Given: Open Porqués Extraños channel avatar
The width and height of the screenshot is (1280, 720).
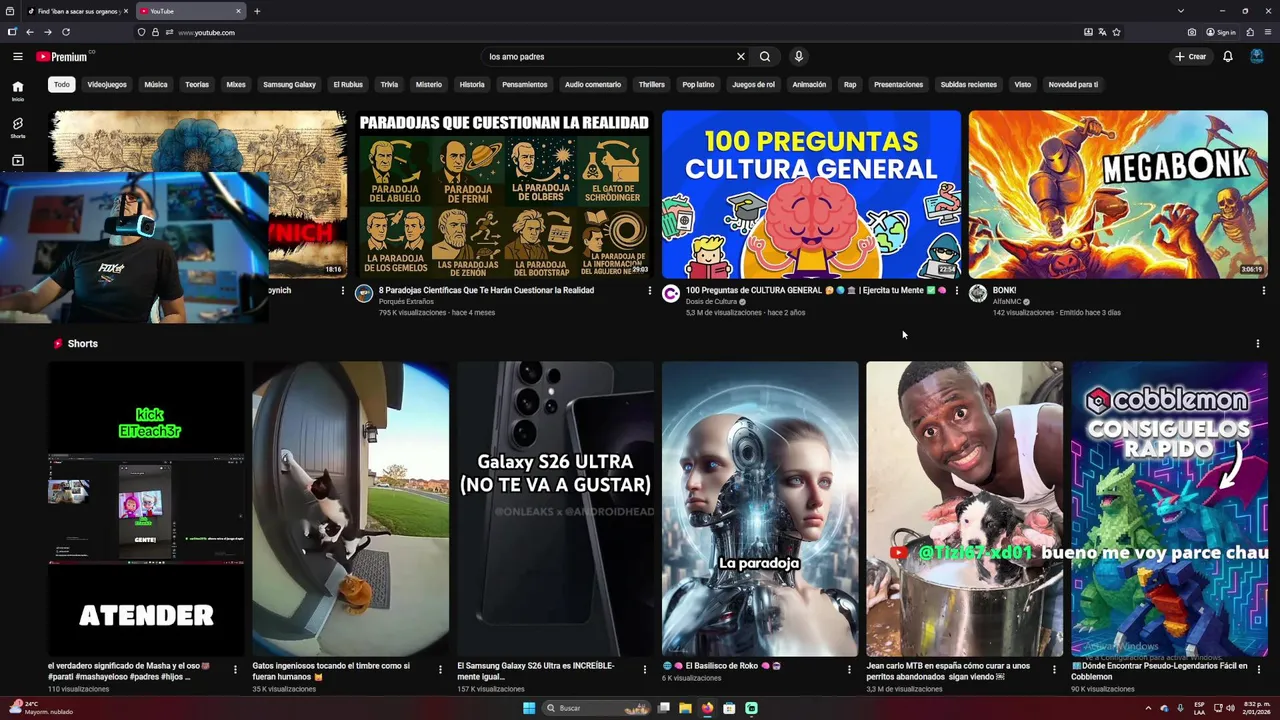Looking at the screenshot, I should (364, 293).
